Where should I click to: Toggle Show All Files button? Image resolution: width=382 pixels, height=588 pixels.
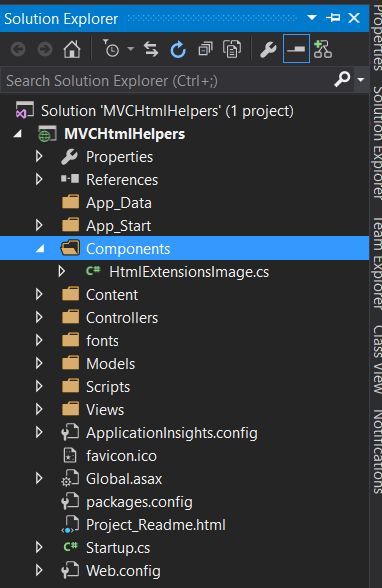click(232, 49)
